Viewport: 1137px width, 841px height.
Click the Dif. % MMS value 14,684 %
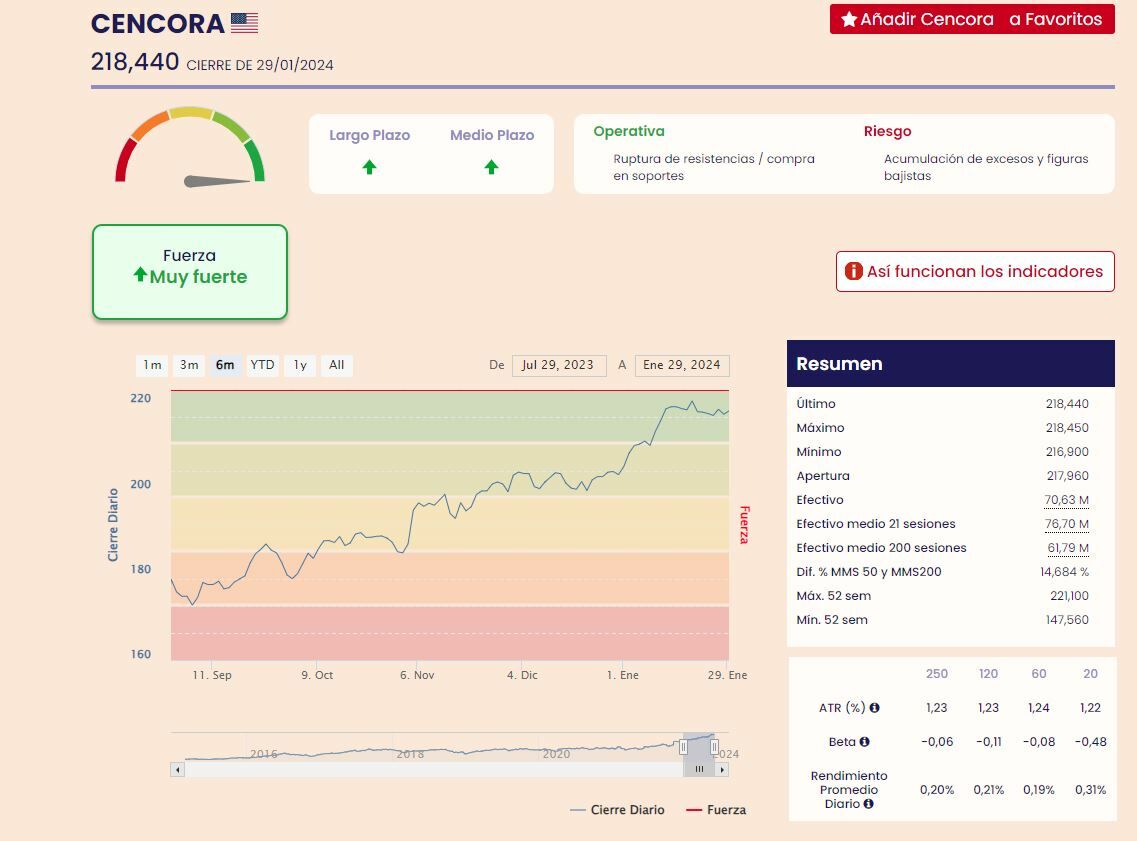tap(1064, 572)
